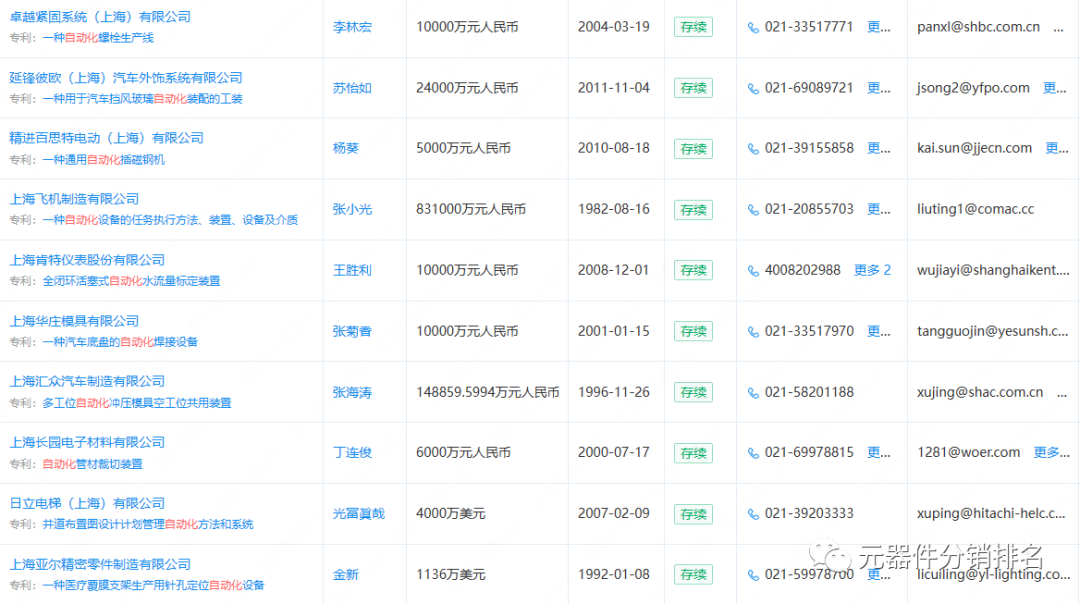Open company 上海飞机制造有限公司

pos(74,199)
